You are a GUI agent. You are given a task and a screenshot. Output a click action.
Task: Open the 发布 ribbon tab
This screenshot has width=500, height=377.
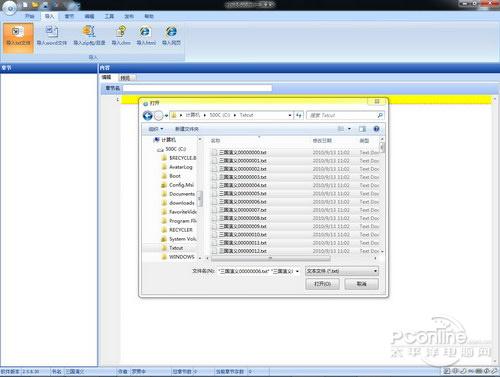[129, 16]
